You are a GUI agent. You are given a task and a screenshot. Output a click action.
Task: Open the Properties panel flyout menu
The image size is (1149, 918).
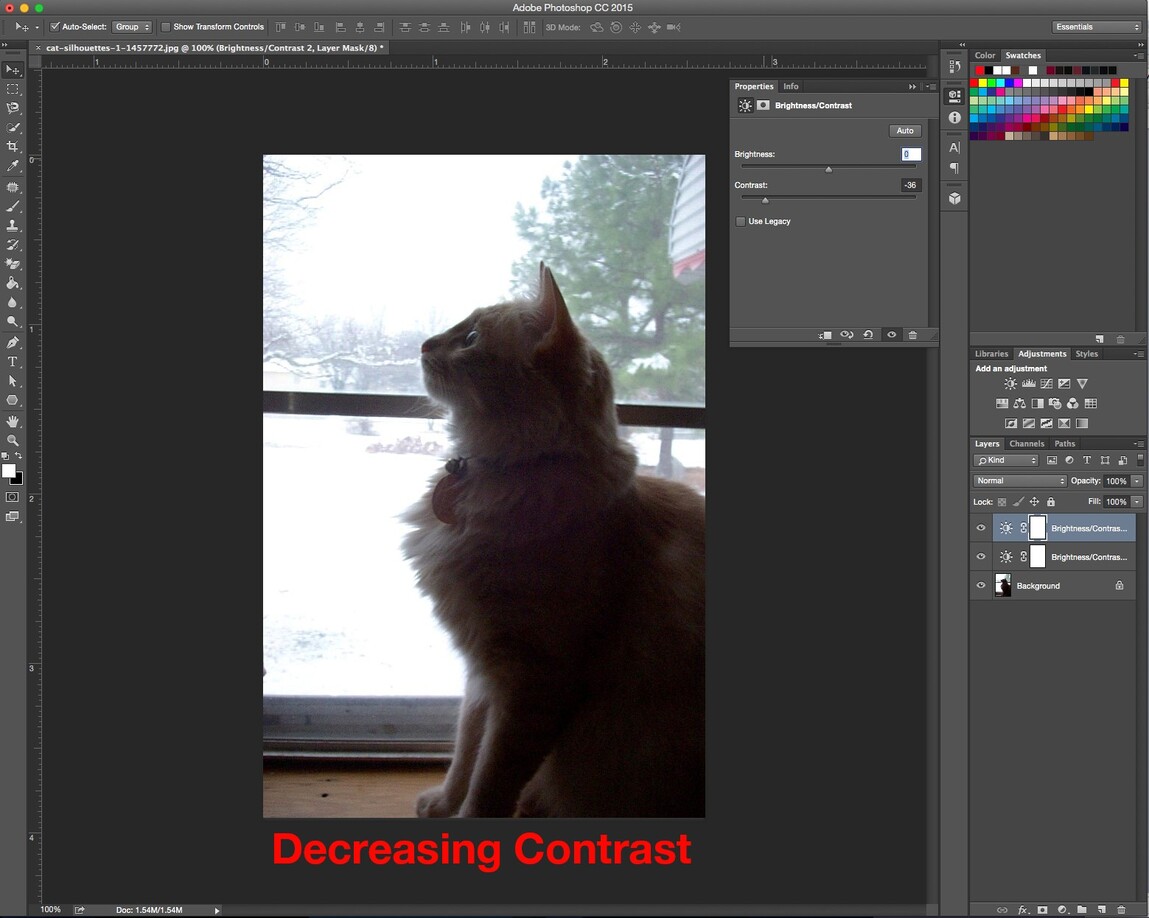[x=931, y=86]
